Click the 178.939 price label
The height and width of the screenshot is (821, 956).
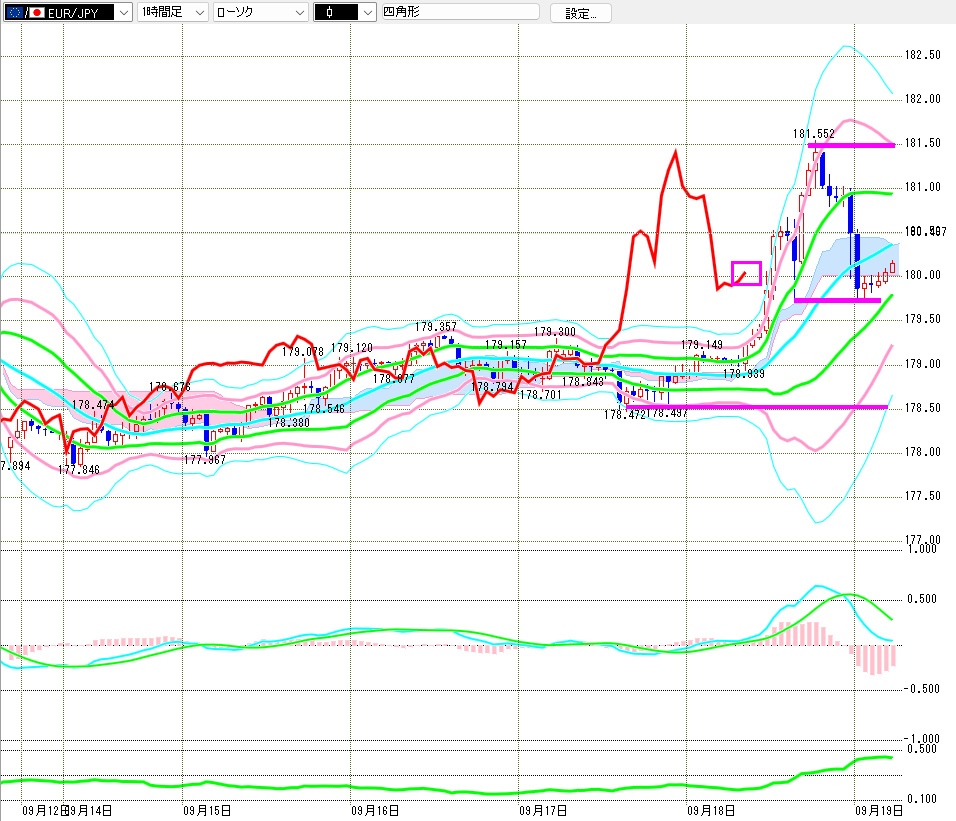coord(743,374)
